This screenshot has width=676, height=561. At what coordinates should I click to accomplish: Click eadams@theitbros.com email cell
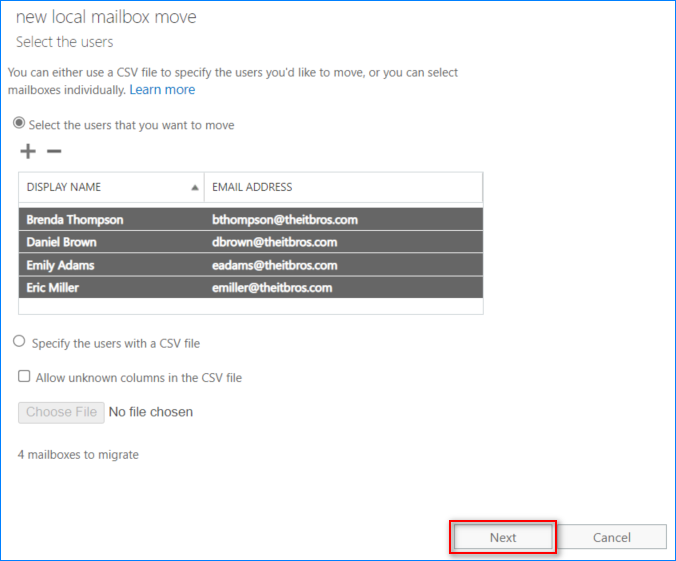click(275, 265)
